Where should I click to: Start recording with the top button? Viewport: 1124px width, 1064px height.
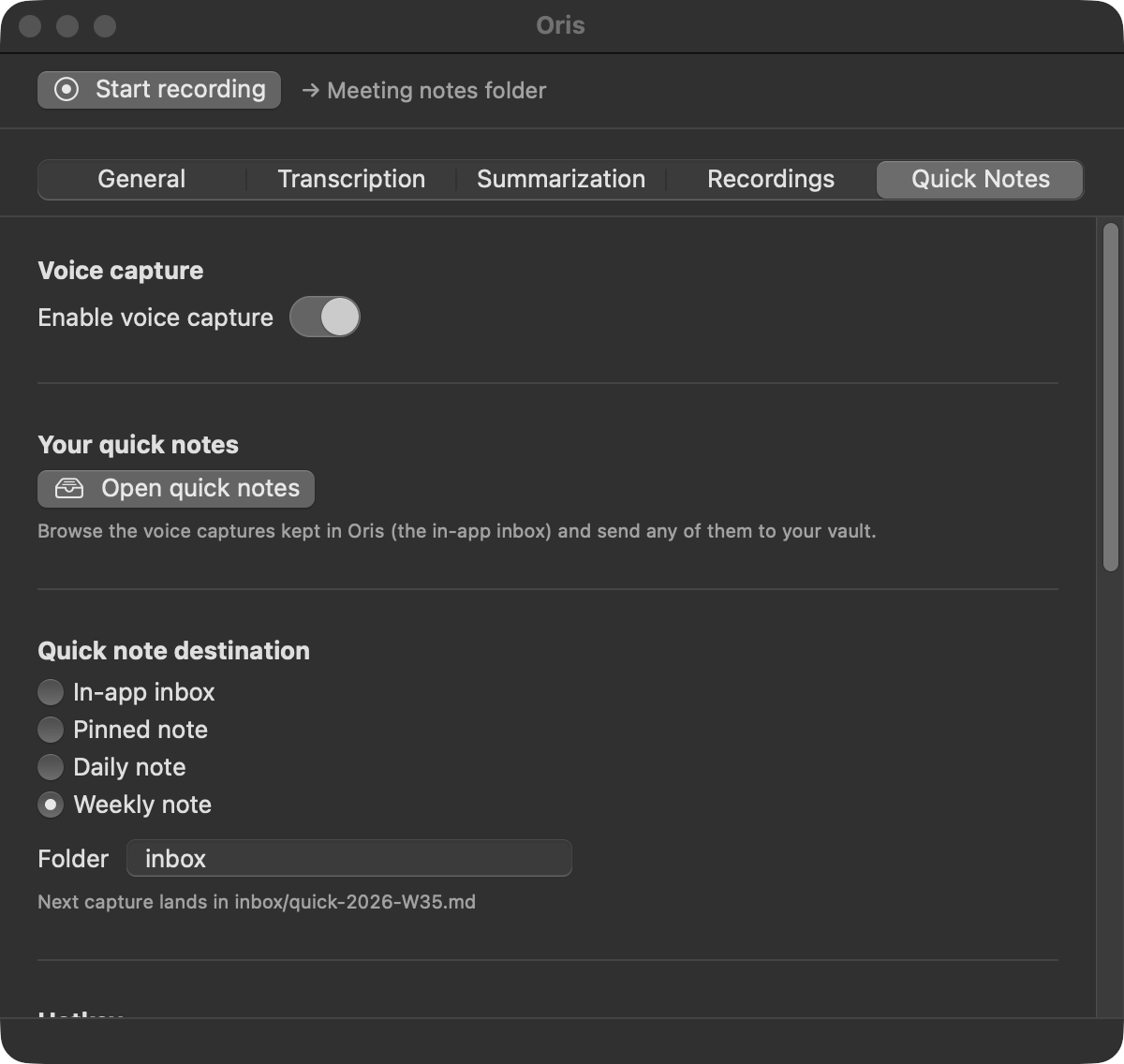tap(159, 90)
